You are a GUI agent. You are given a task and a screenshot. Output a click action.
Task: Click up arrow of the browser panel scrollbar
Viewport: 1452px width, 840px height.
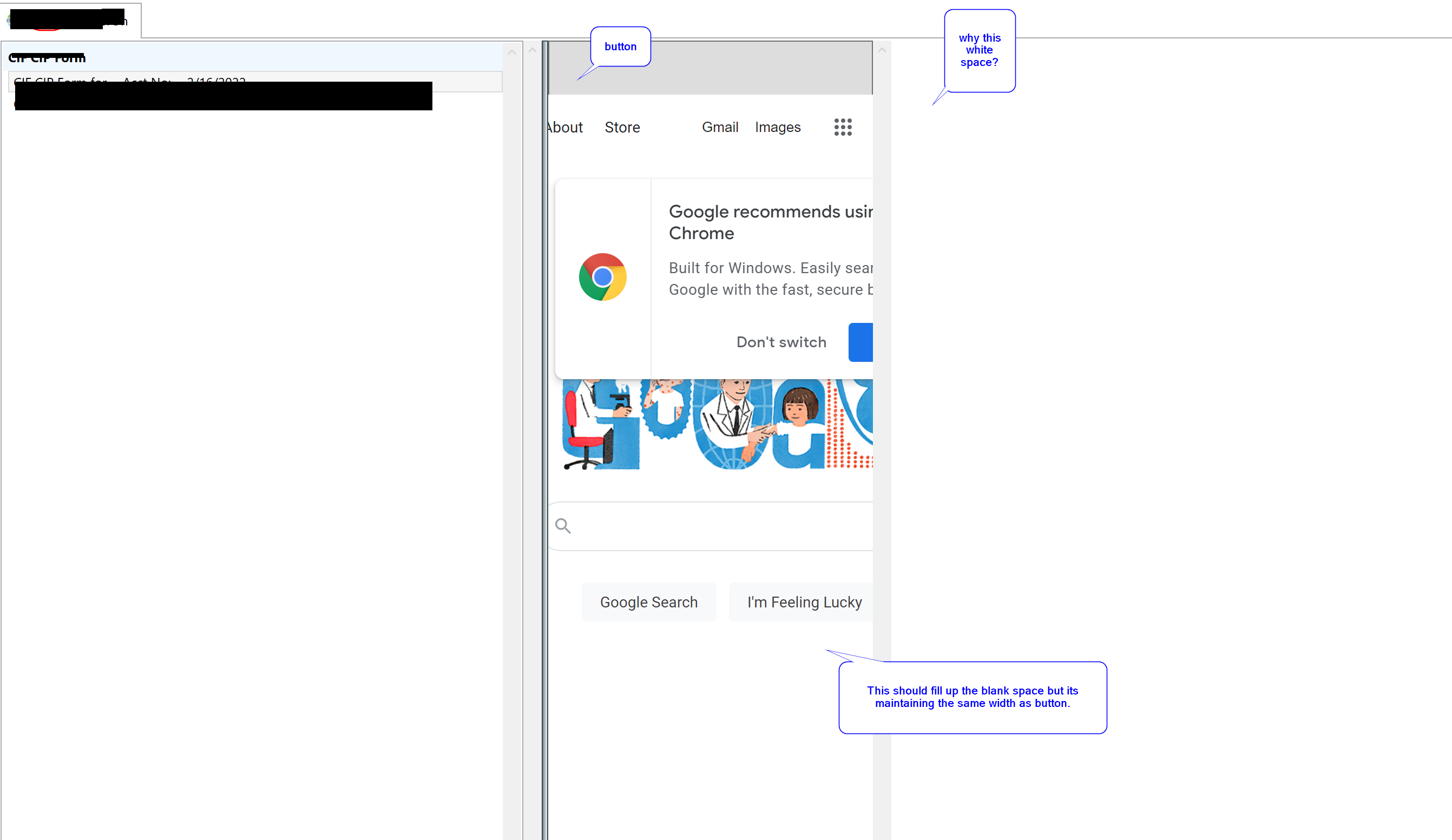tap(882, 51)
